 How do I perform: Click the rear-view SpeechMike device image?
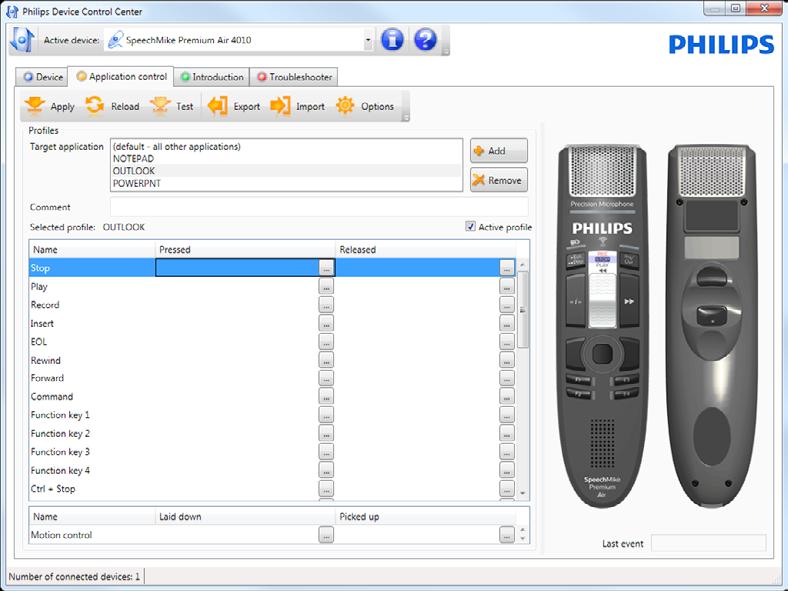(711, 326)
